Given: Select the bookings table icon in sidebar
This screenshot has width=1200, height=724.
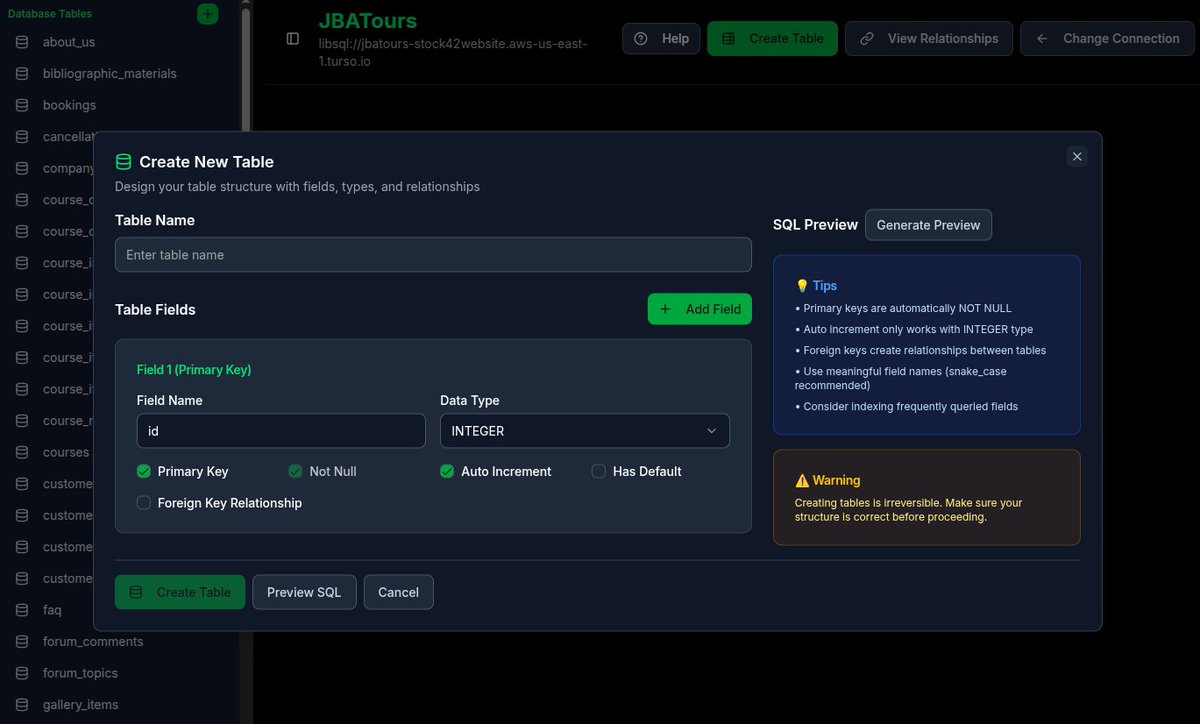Looking at the screenshot, I should [x=22, y=105].
